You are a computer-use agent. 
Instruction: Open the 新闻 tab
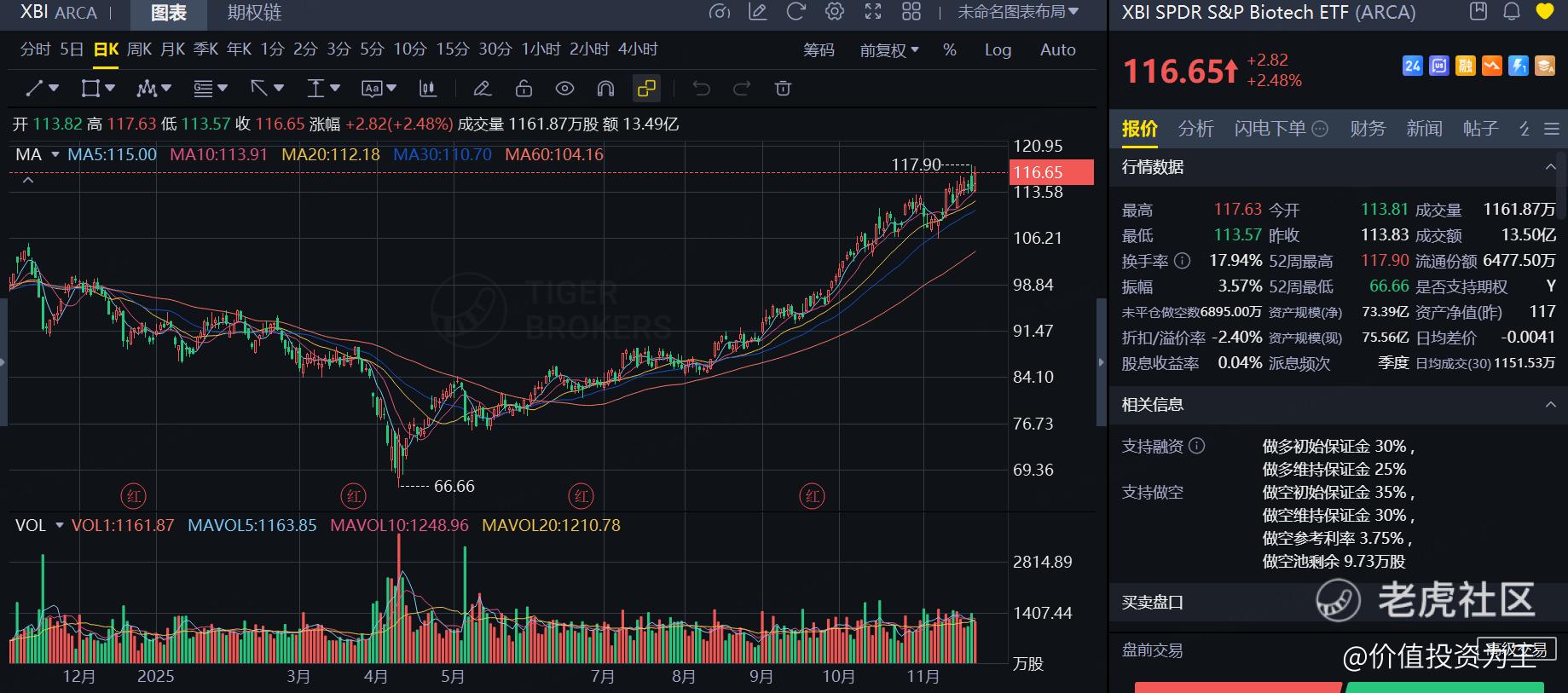pyautogui.click(x=1424, y=129)
